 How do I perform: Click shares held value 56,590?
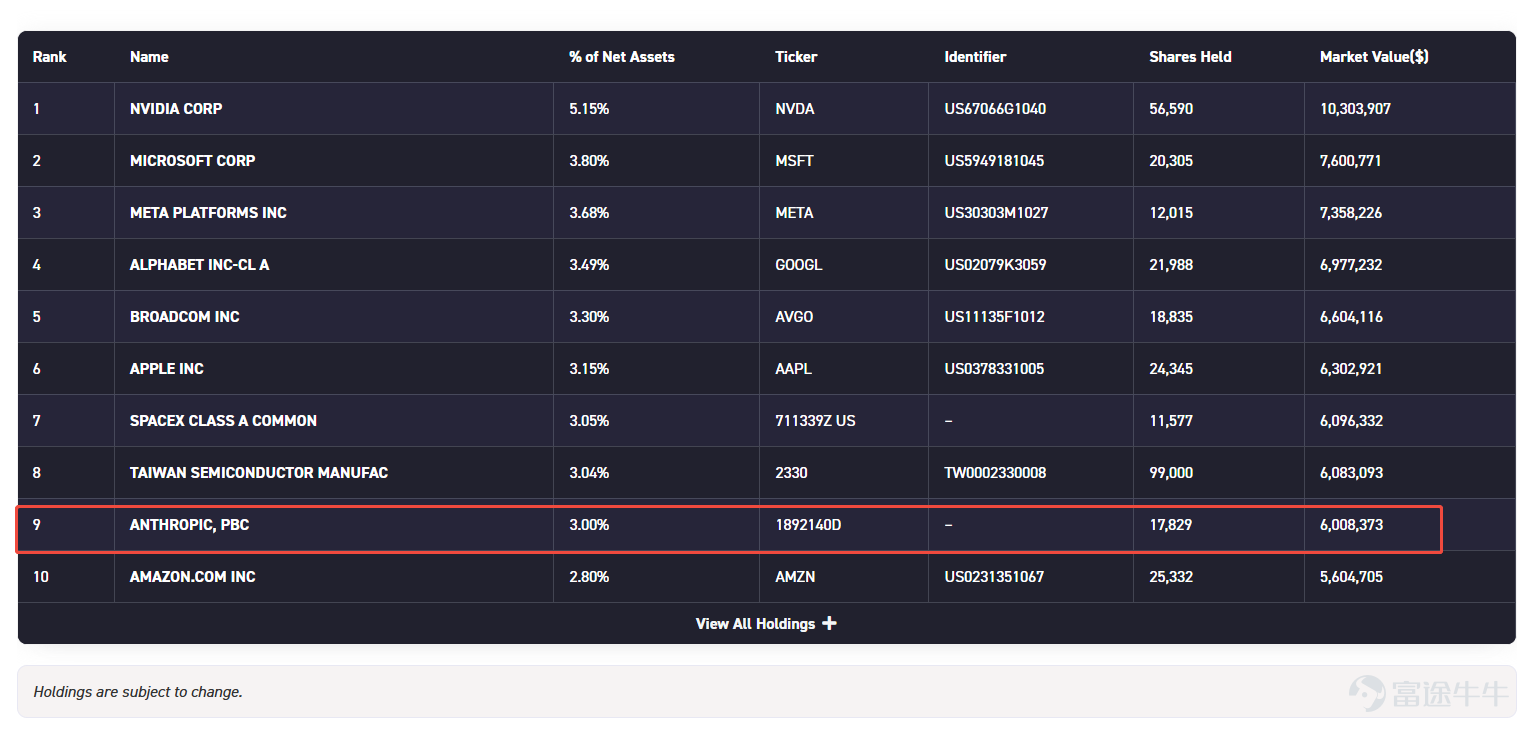coord(1171,108)
